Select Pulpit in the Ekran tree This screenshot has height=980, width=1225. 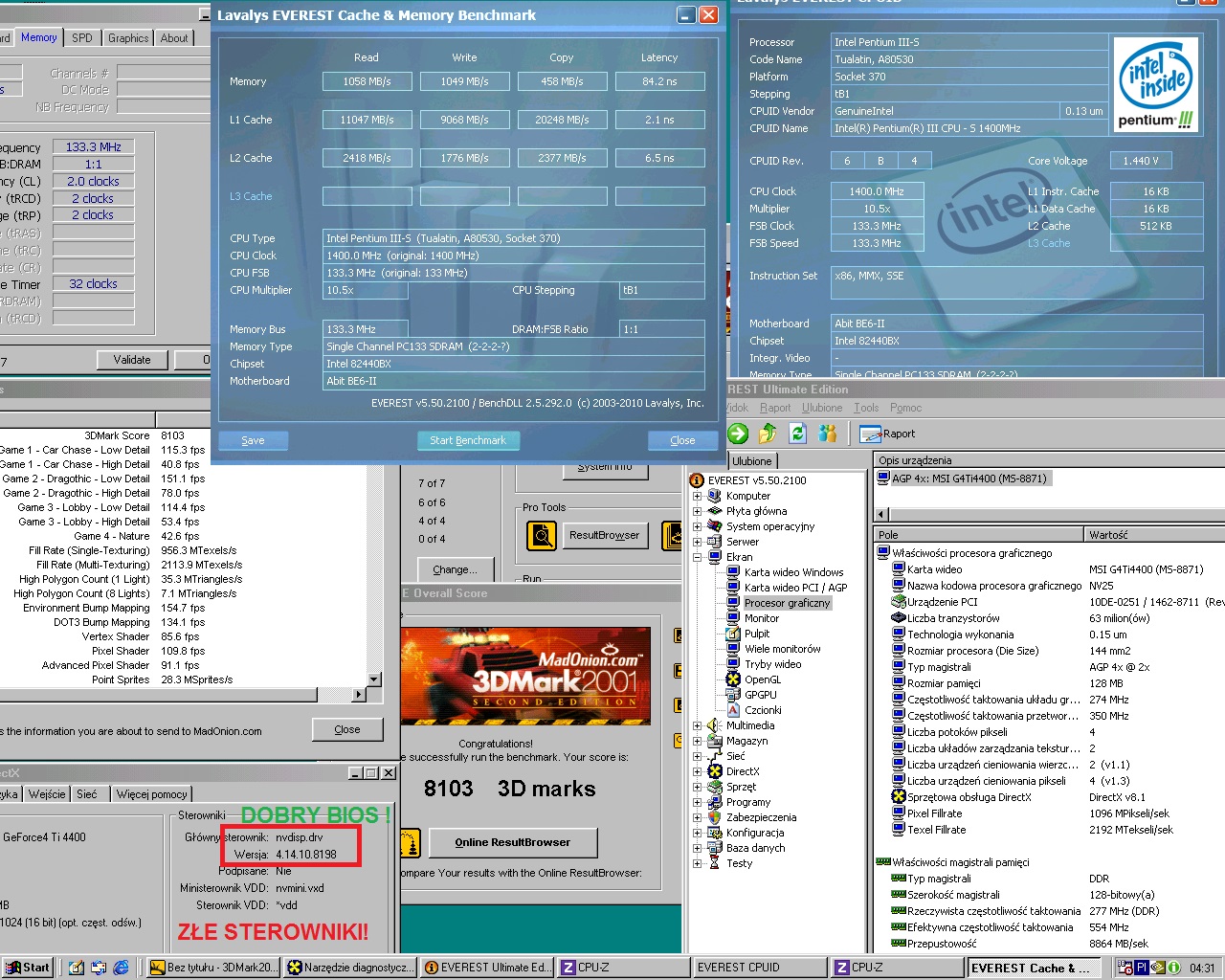[757, 634]
